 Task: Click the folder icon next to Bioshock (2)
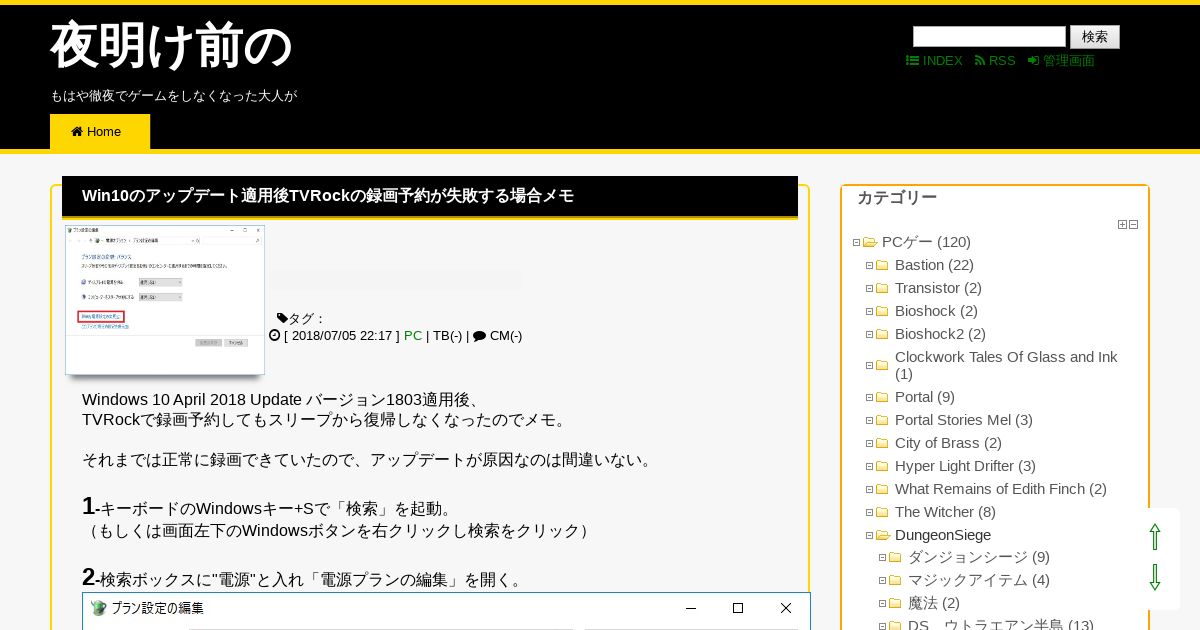[x=882, y=312]
